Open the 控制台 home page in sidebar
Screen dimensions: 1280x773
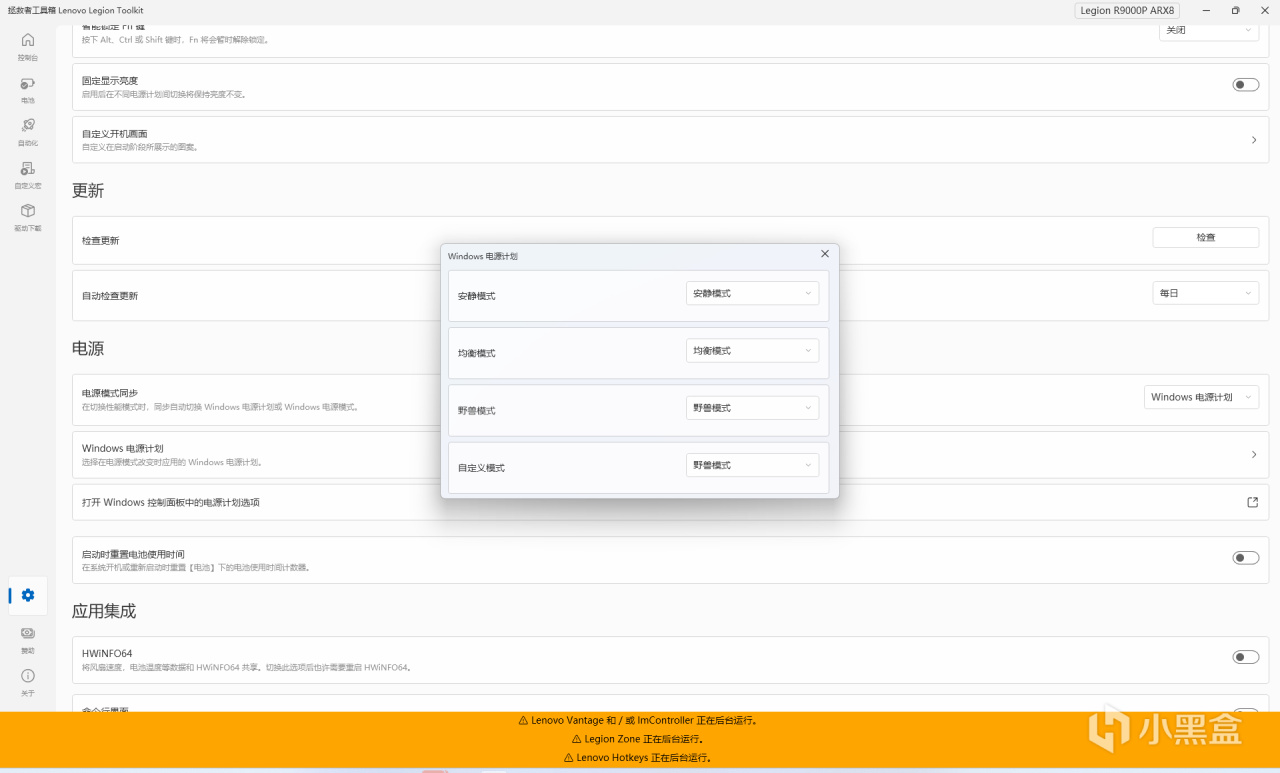tap(28, 46)
